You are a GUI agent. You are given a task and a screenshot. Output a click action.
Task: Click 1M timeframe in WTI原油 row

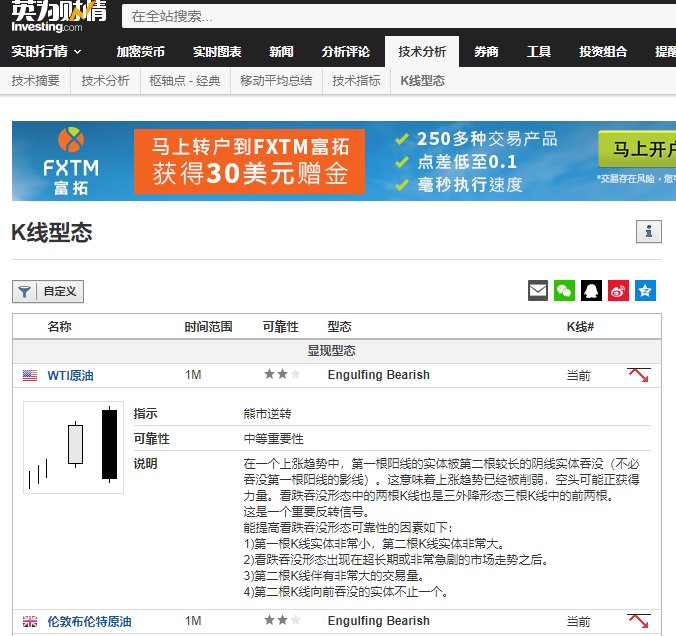193,375
